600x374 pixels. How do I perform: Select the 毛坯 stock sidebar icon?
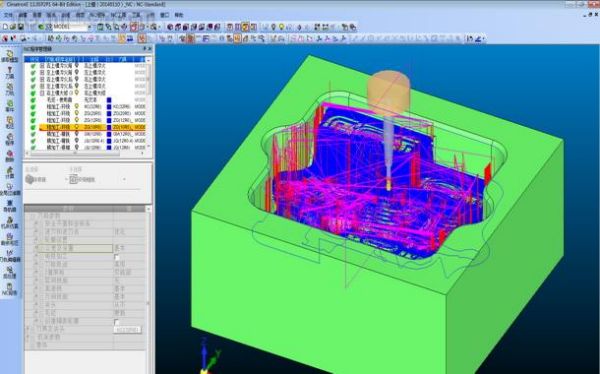click(x=10, y=123)
